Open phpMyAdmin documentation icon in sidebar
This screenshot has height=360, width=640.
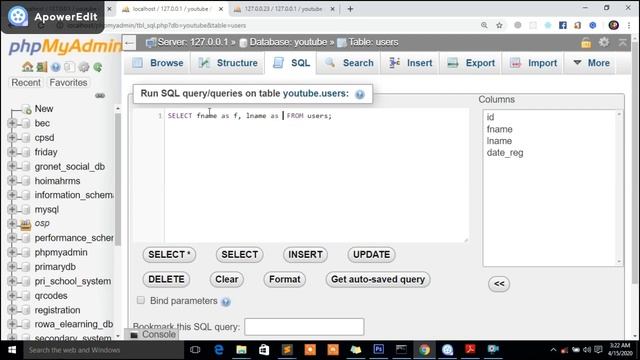[x=56, y=67]
